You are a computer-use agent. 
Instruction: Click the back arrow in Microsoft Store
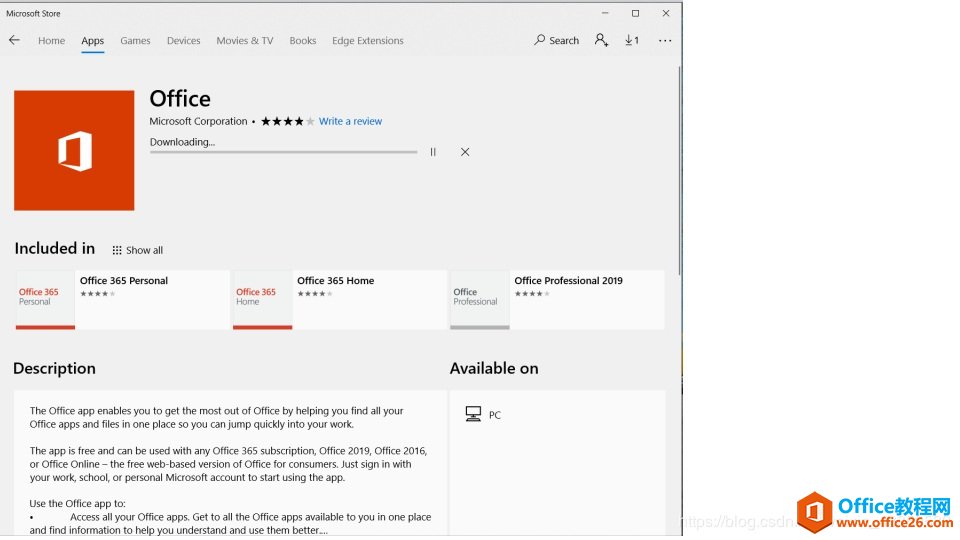point(14,40)
